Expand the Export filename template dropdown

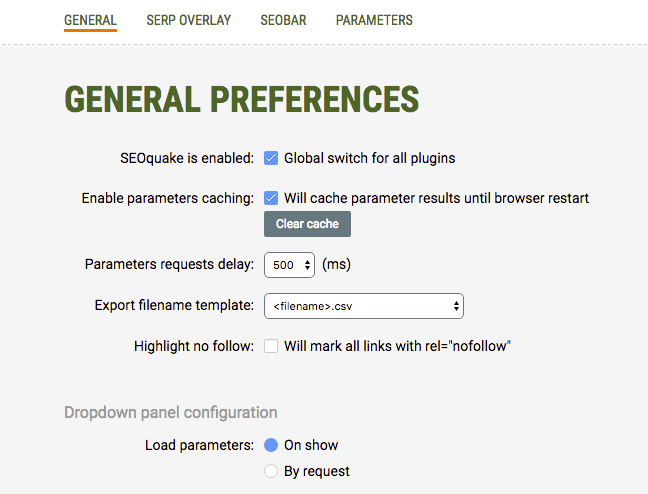coord(363,306)
